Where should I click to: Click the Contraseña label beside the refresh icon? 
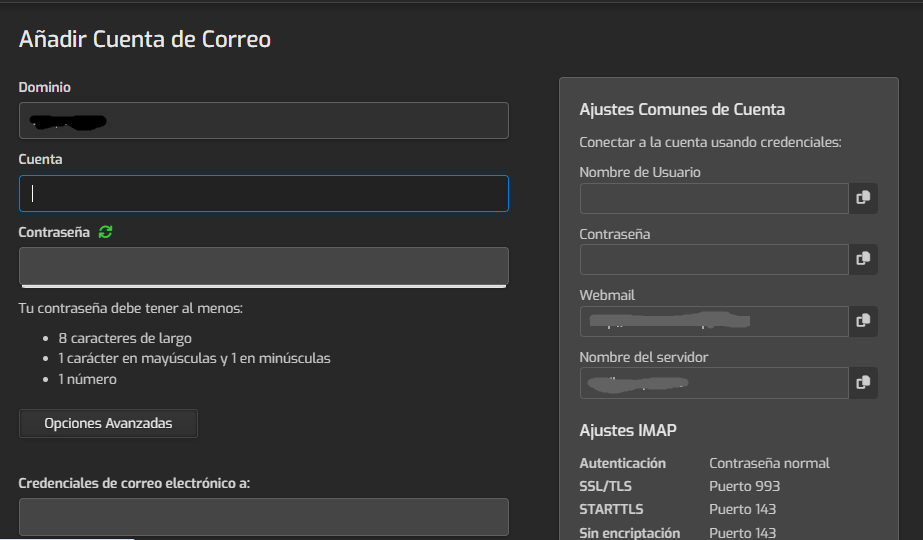(x=54, y=232)
